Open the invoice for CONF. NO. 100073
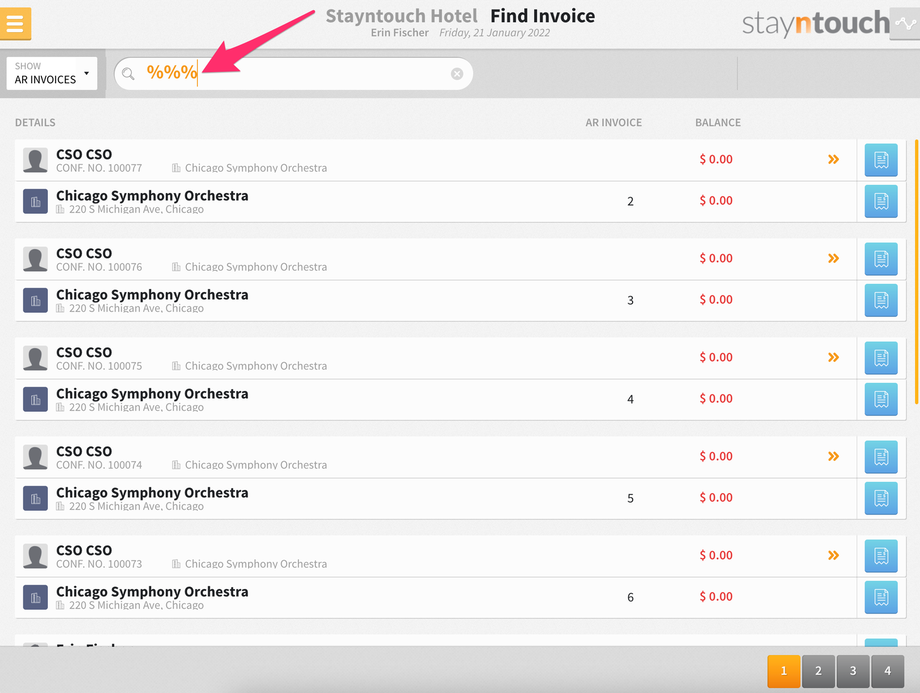This screenshot has height=693, width=920. (881, 556)
